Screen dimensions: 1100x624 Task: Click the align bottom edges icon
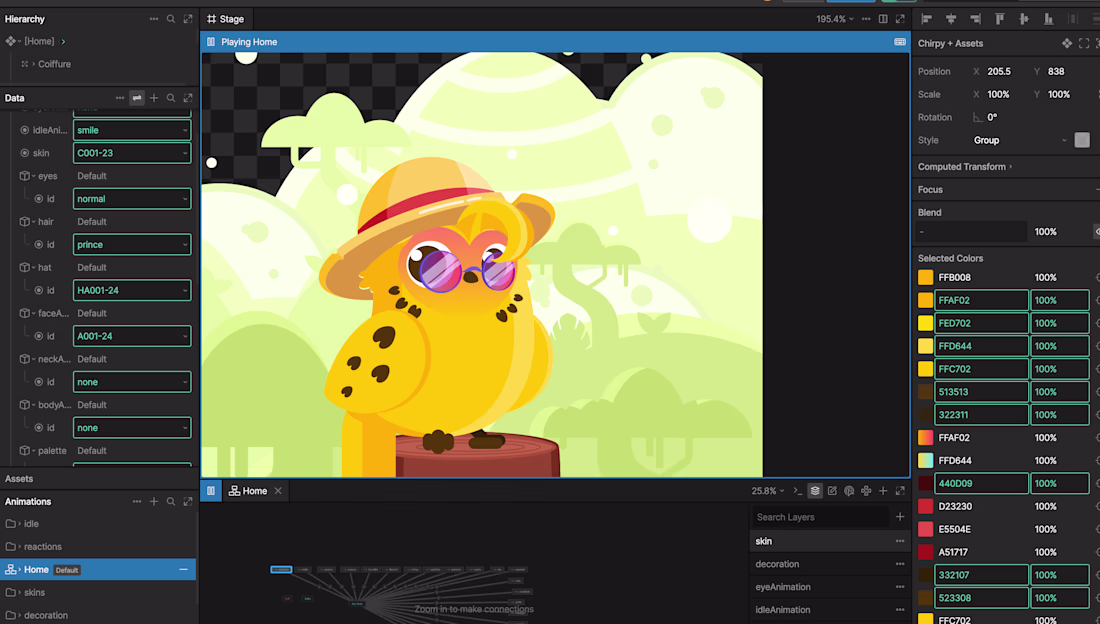coord(1048,19)
